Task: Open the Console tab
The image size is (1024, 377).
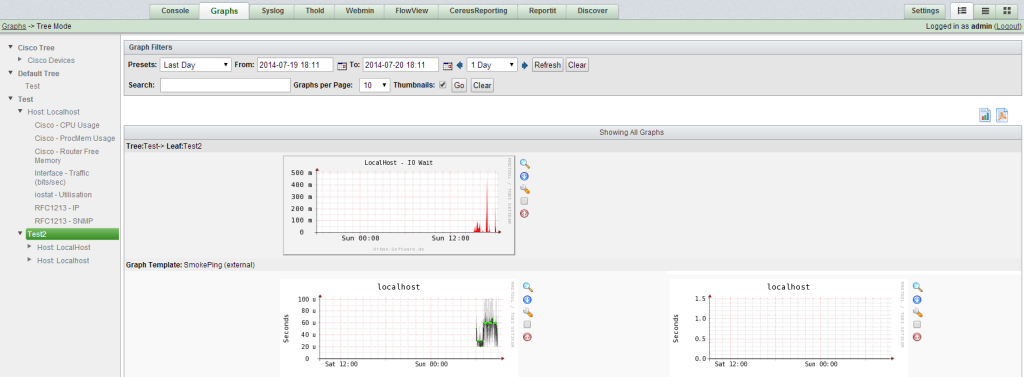Action: click(x=175, y=11)
